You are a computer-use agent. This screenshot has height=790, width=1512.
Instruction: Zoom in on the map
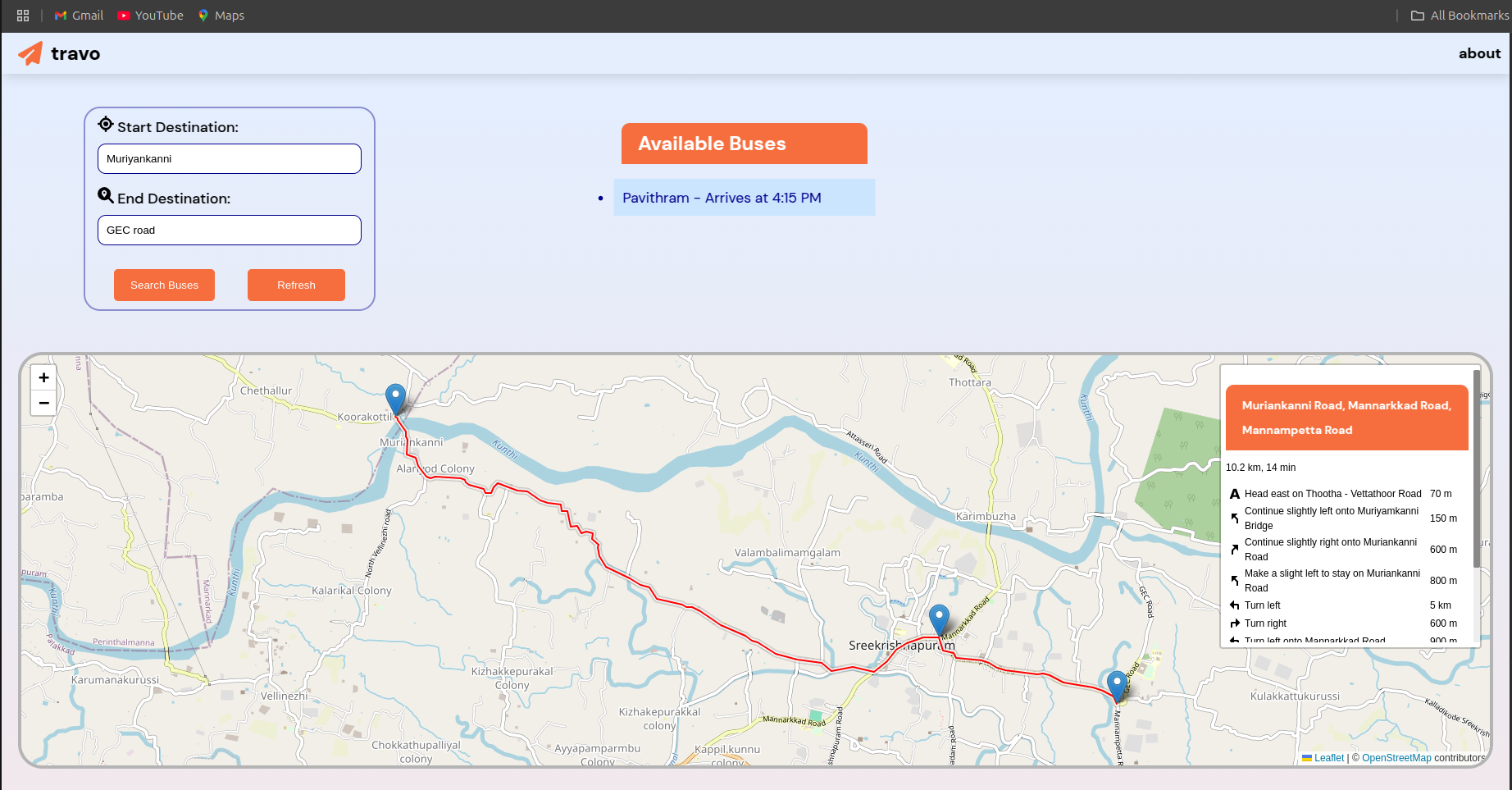[43, 377]
